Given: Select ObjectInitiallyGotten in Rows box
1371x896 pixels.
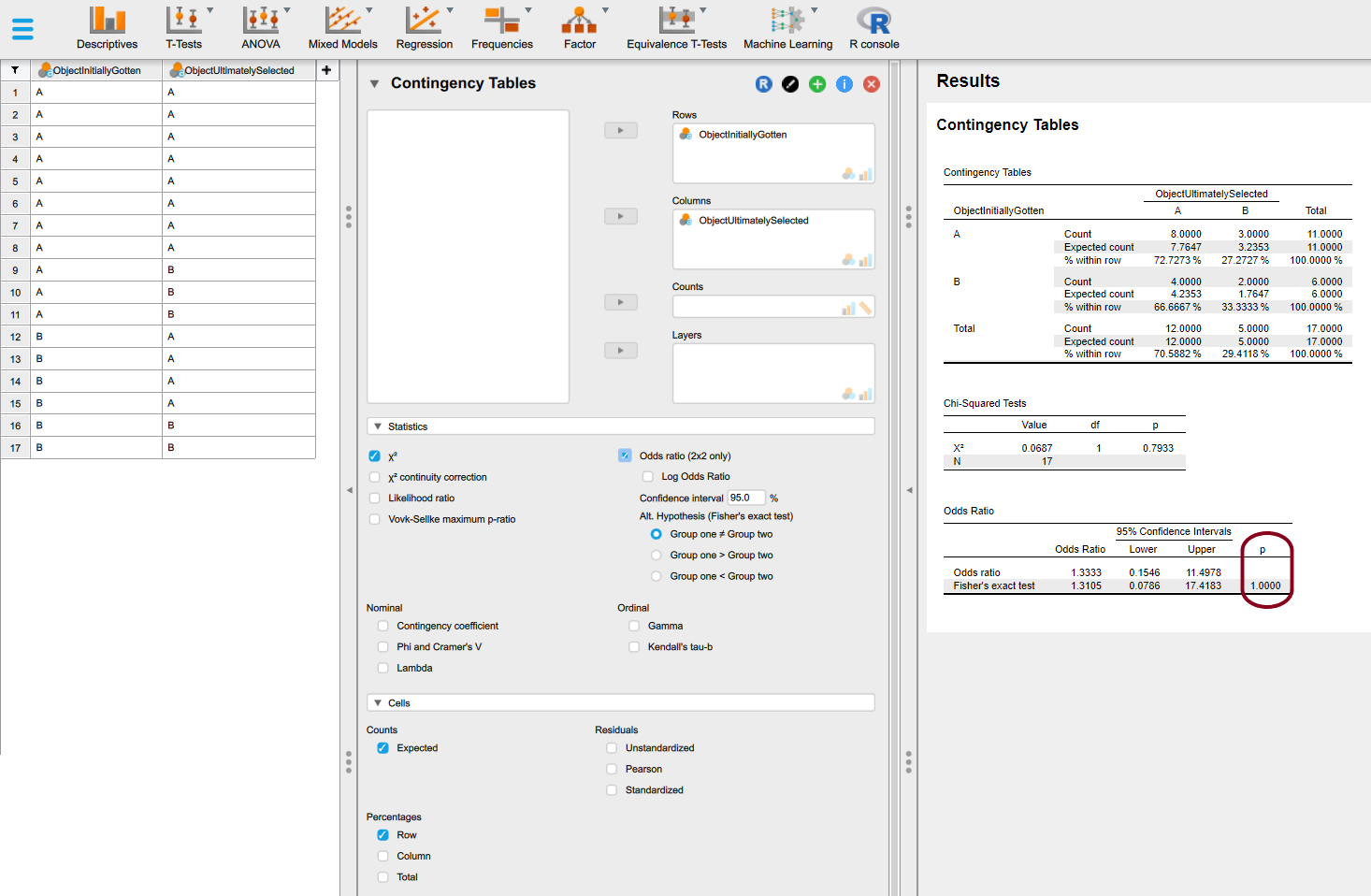Looking at the screenshot, I should click(743, 135).
